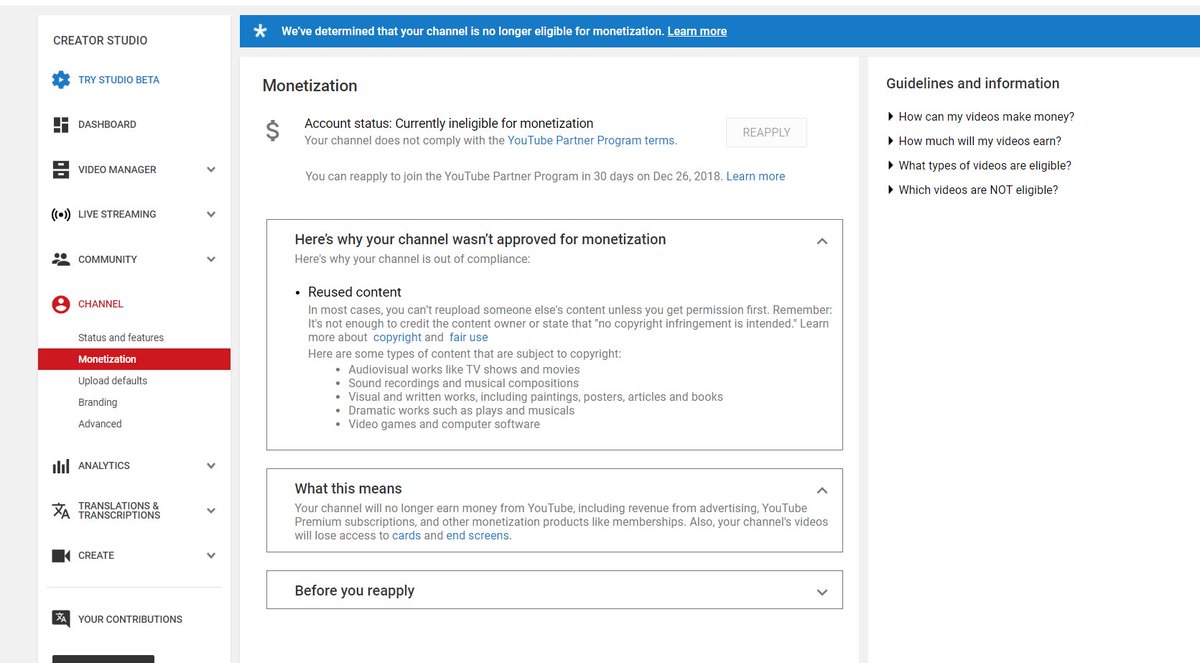Click the Creator Studio heading
1200x663 pixels.
coord(100,41)
